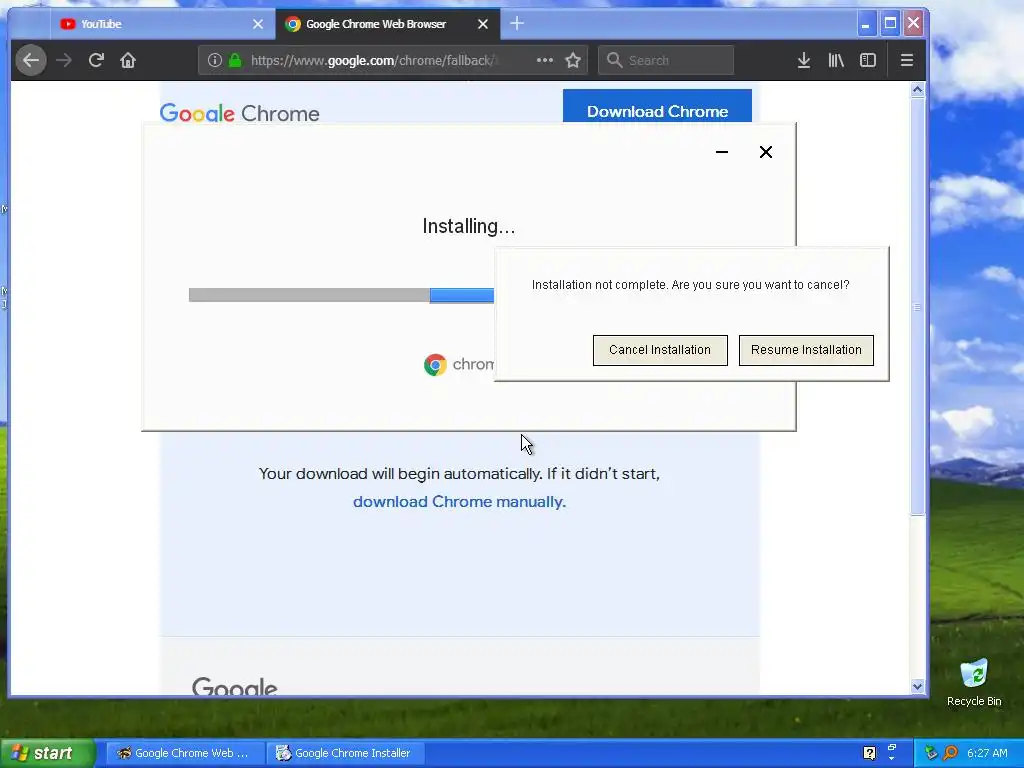1024x768 pixels.
Task: Open a new tab with the plus button
Action: point(517,24)
